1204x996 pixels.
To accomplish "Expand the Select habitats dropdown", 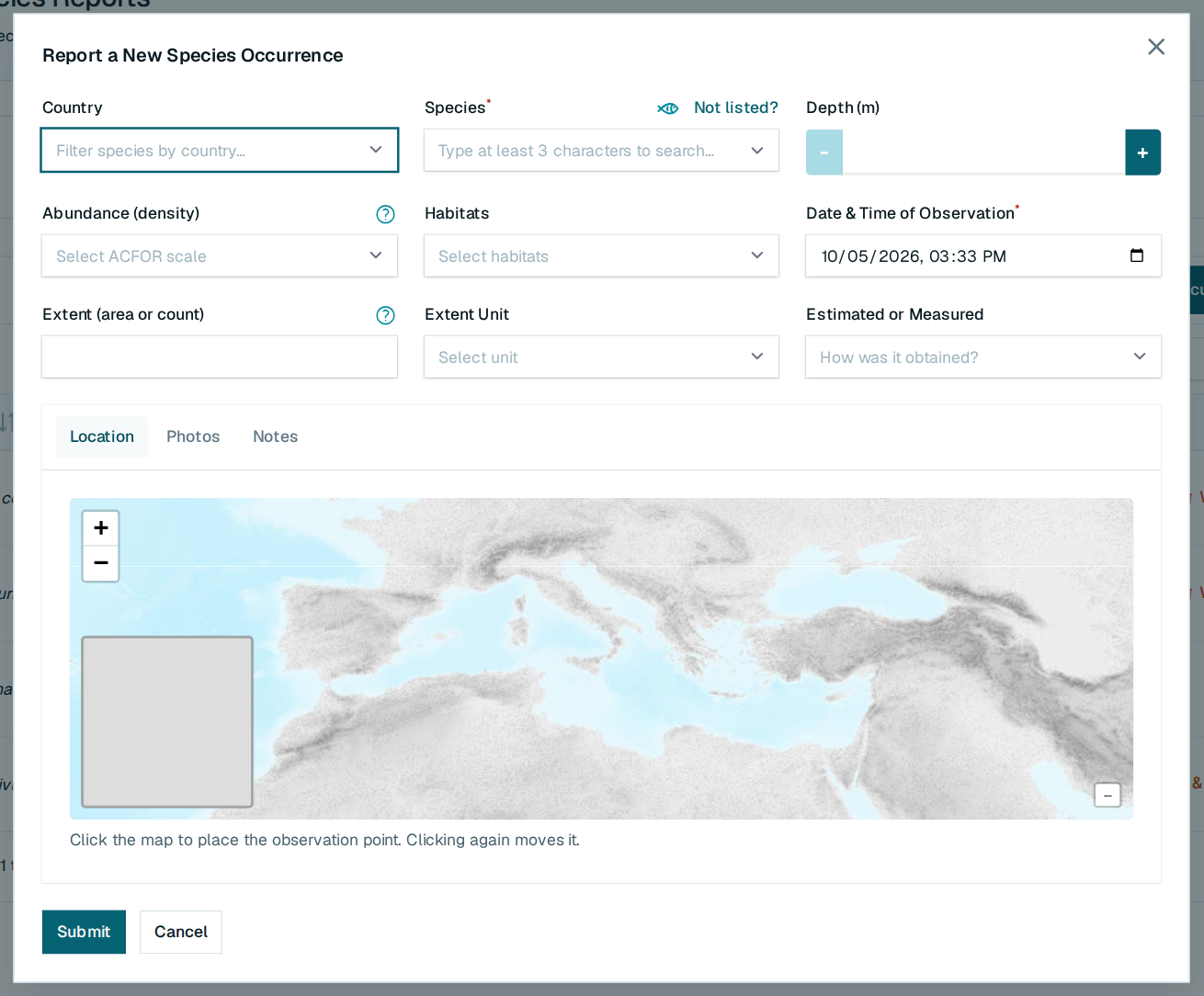I will [601, 256].
